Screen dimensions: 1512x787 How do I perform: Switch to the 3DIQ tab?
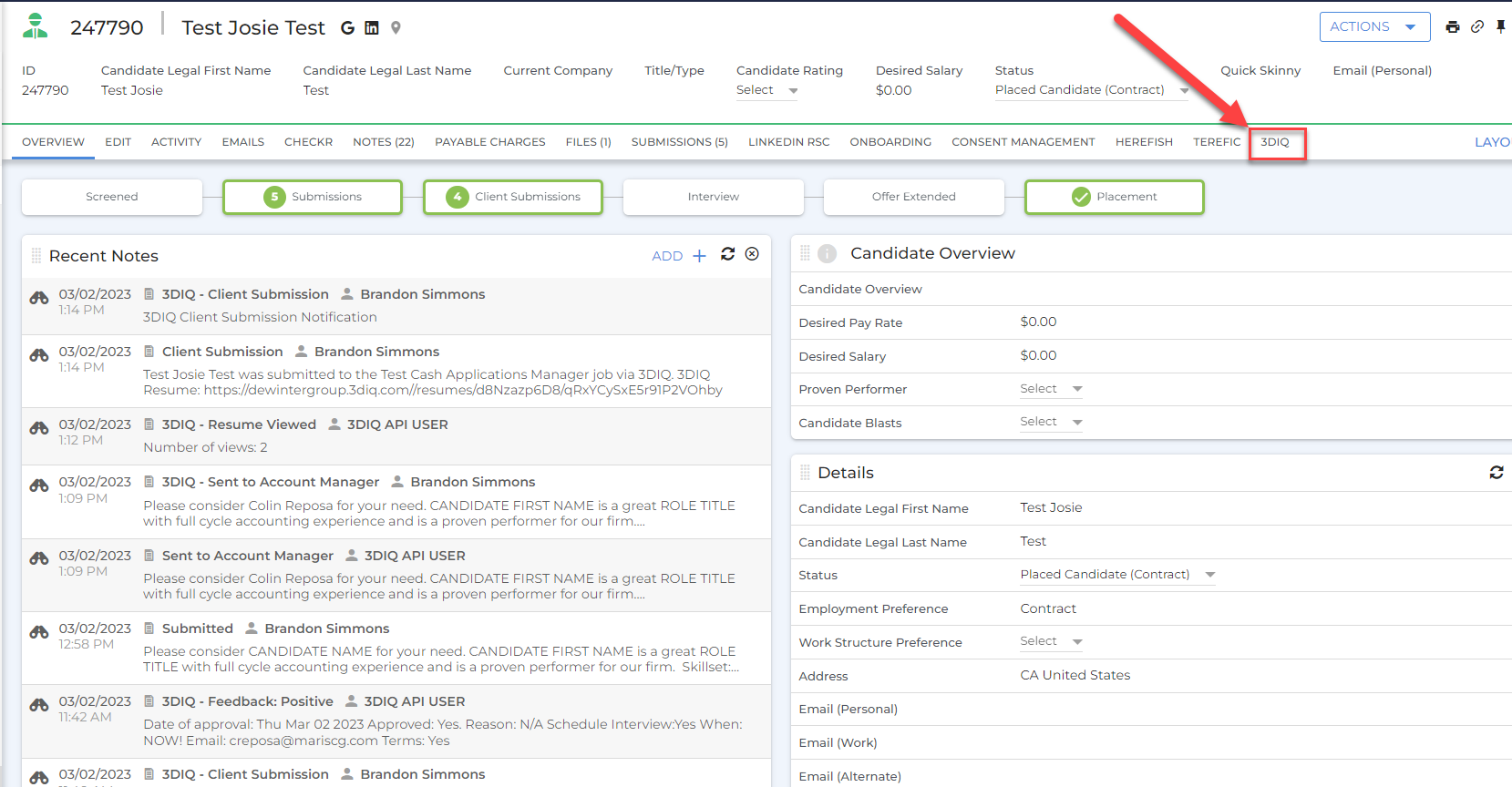[x=1275, y=142]
